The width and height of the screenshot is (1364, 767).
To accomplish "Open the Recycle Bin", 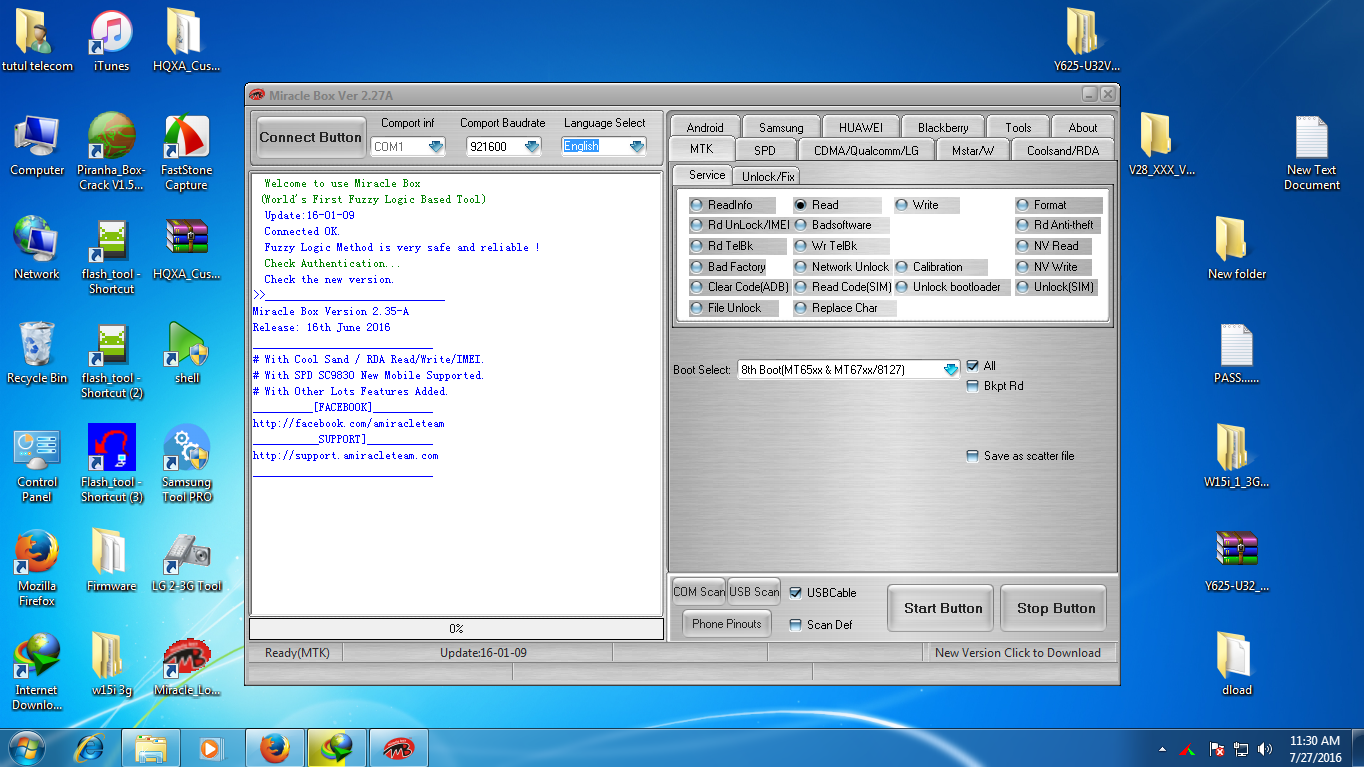I will 37,353.
